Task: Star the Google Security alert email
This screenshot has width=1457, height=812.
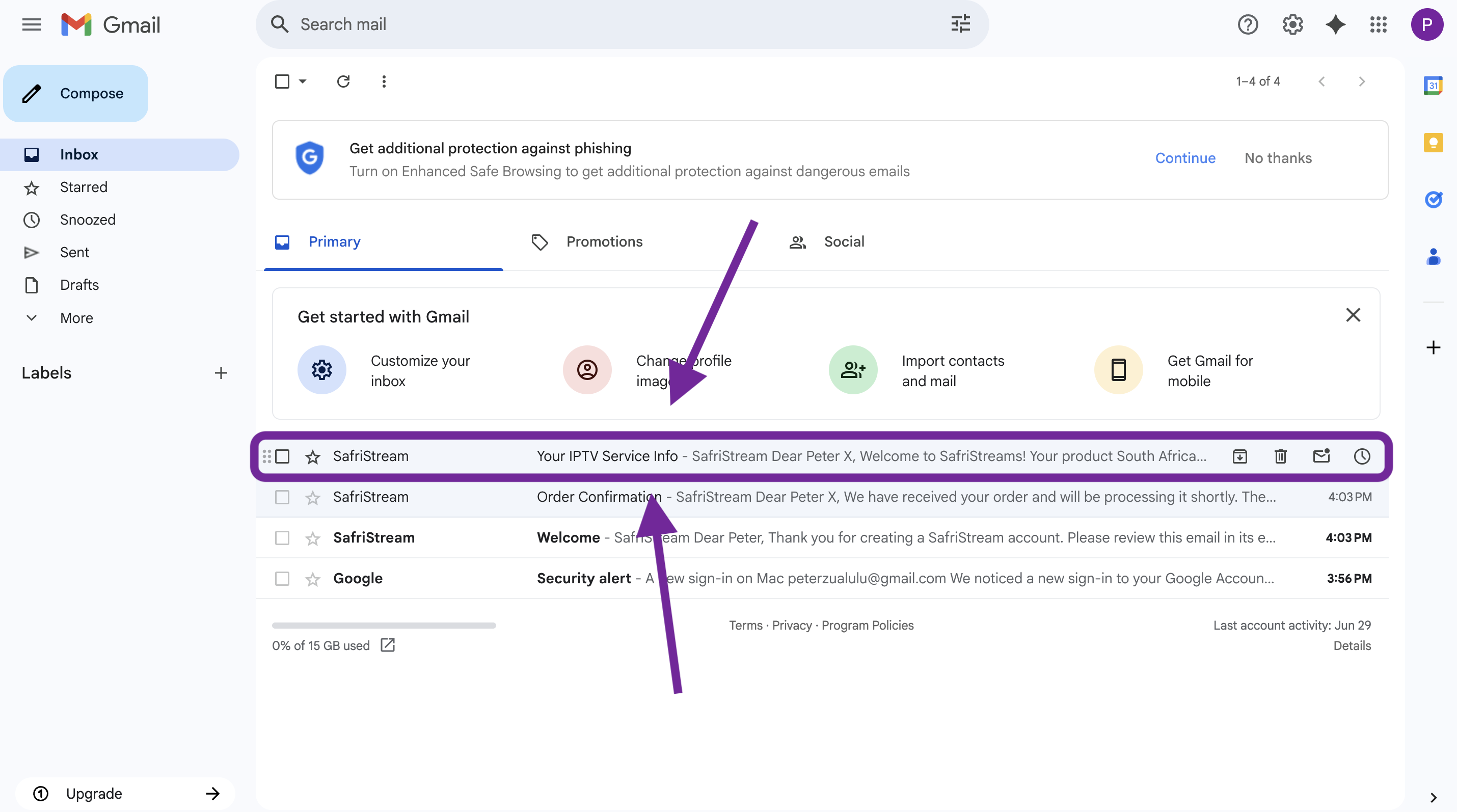Action: coord(312,579)
